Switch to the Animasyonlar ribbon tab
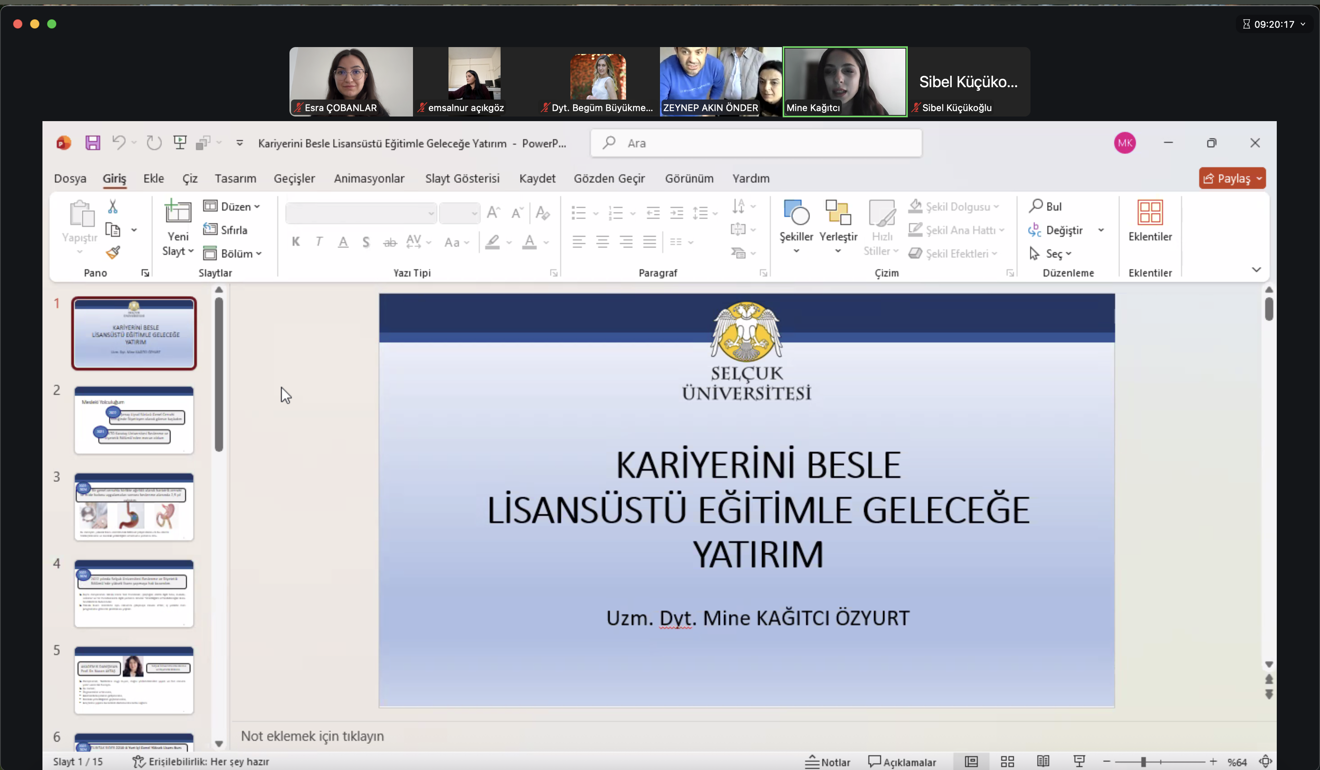The image size is (1320, 770). pyautogui.click(x=368, y=178)
